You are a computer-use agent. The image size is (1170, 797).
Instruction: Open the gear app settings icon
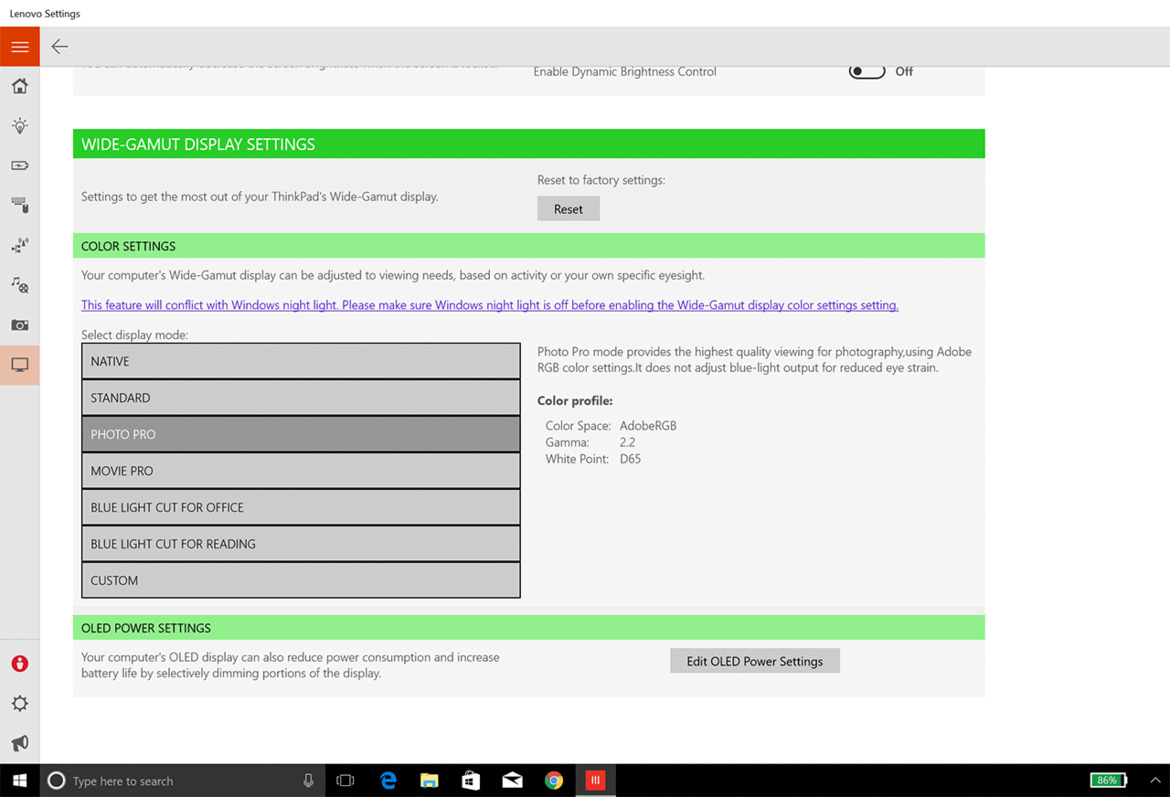[x=19, y=704]
